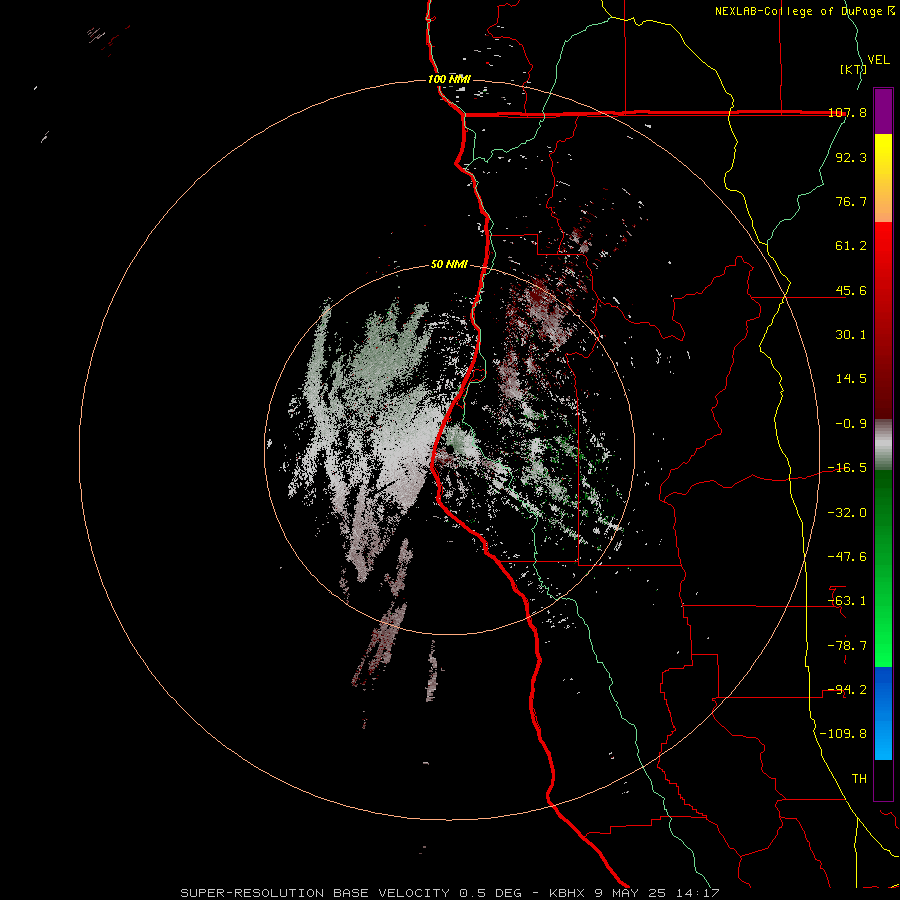The width and height of the screenshot is (900, 900).
Task: Click the -94.2 legend value
Action: (847, 690)
